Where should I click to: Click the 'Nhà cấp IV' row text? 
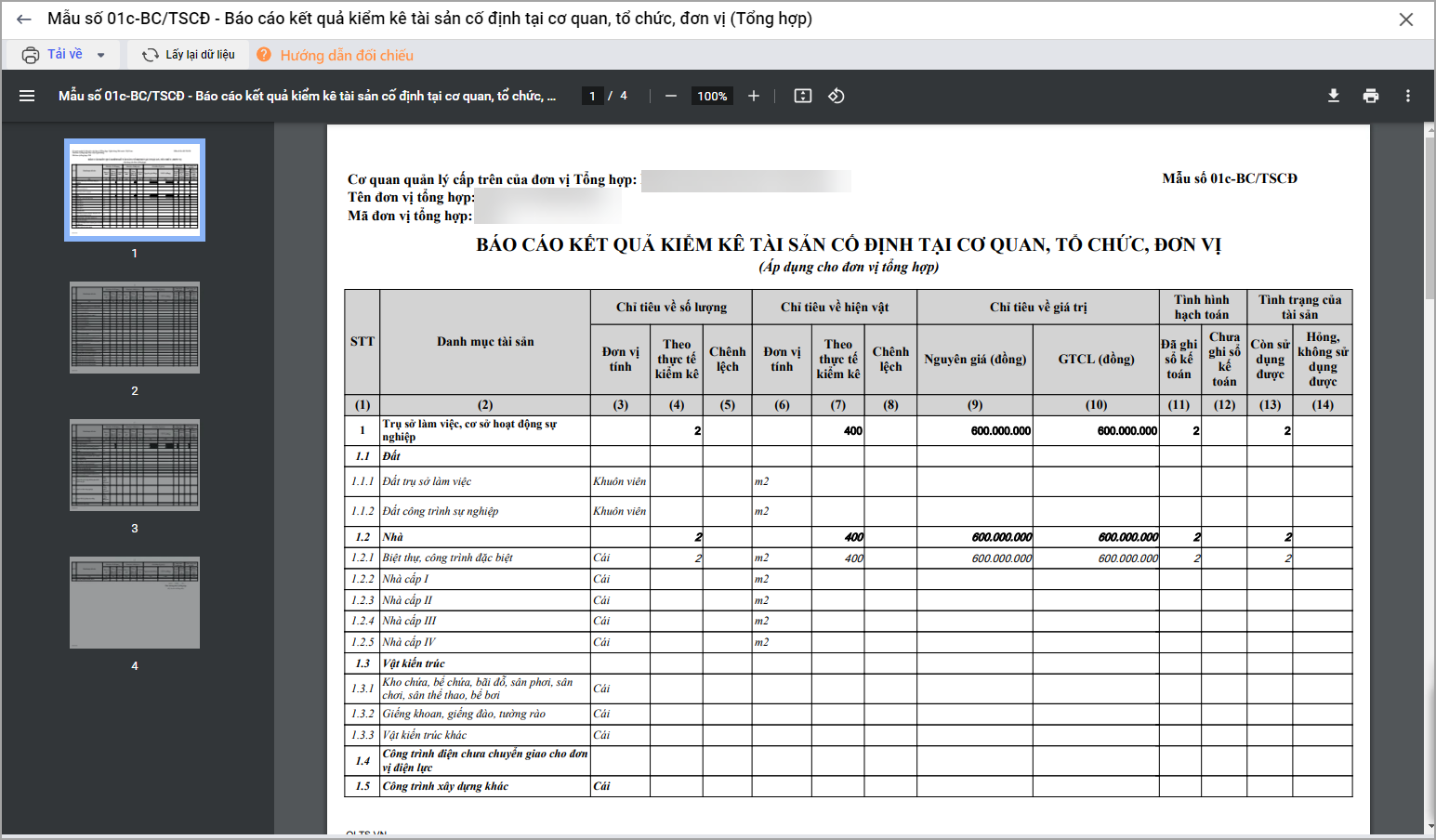(x=409, y=642)
